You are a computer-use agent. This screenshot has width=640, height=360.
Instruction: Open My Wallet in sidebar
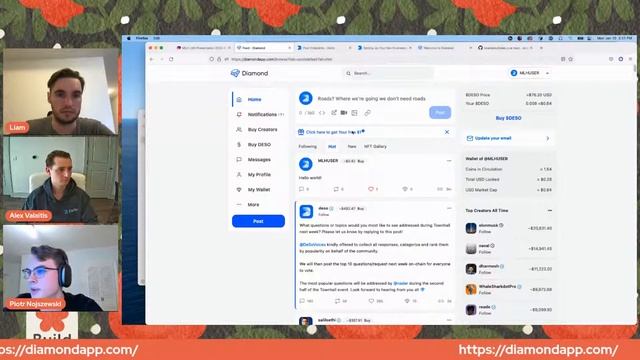pos(259,190)
